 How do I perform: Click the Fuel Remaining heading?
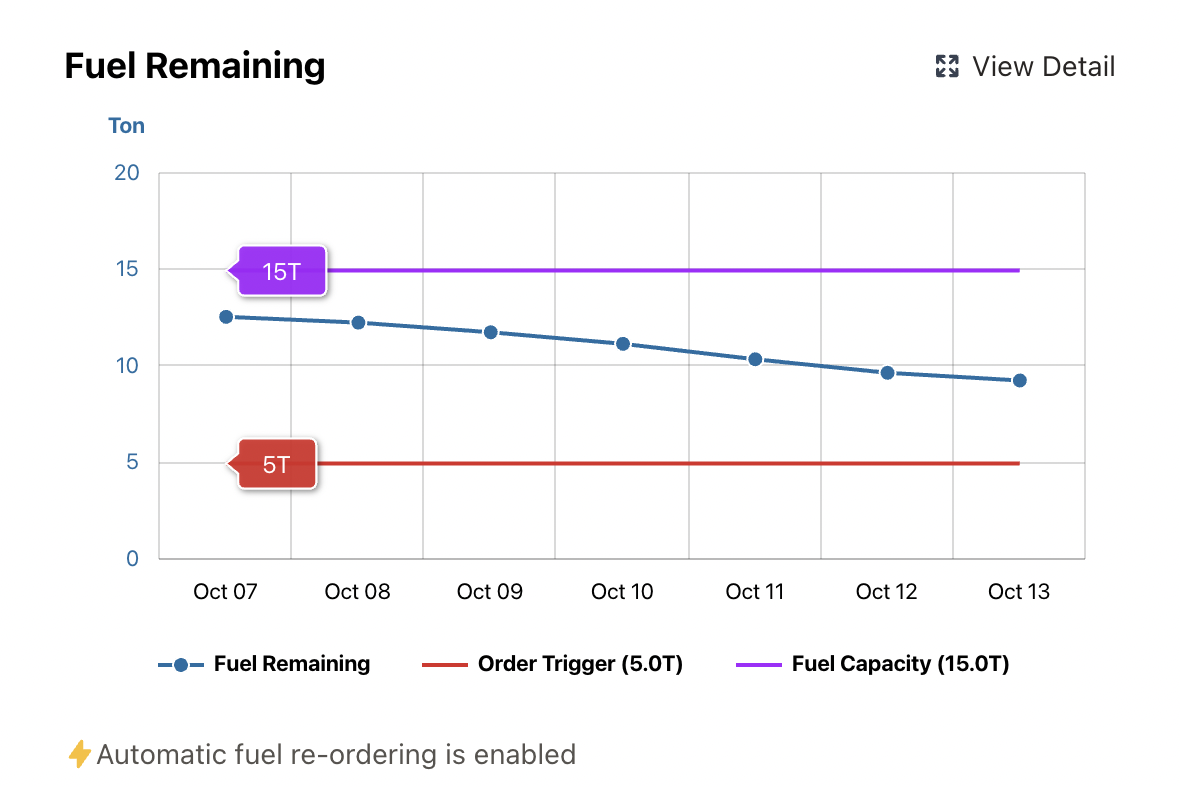pyautogui.click(x=195, y=66)
